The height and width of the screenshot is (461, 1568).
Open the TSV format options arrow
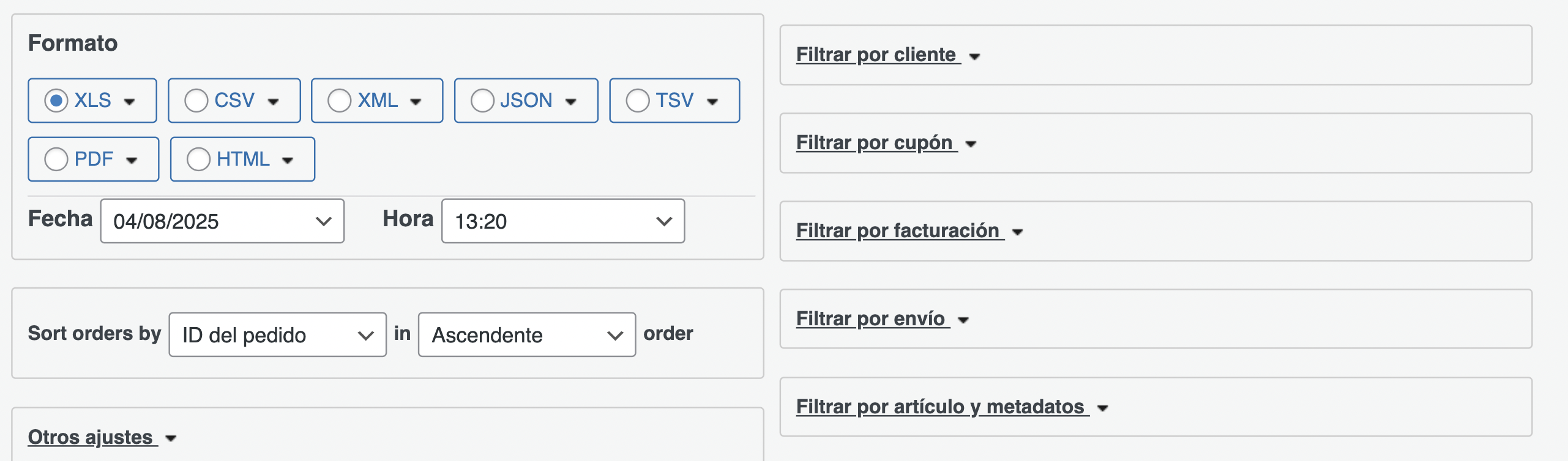tap(712, 101)
